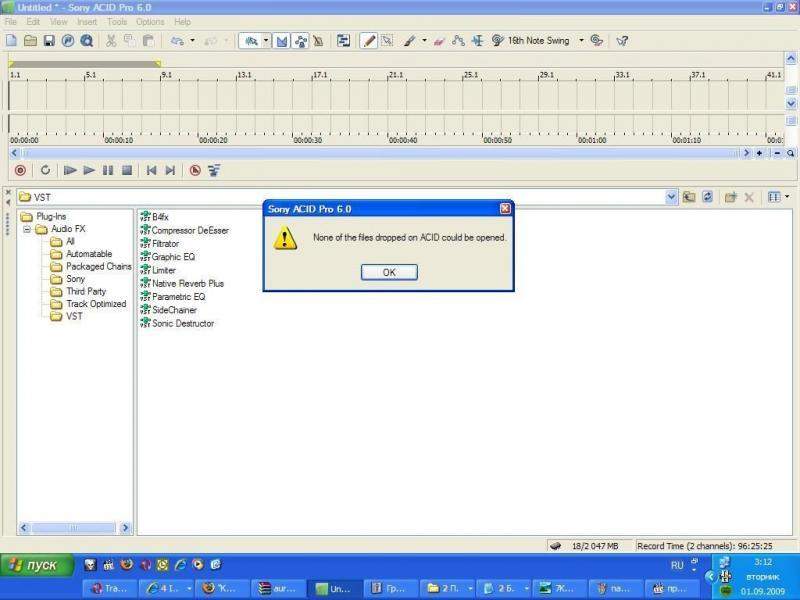Select the Erase tool
The height and width of the screenshot is (600, 800).
pos(439,41)
